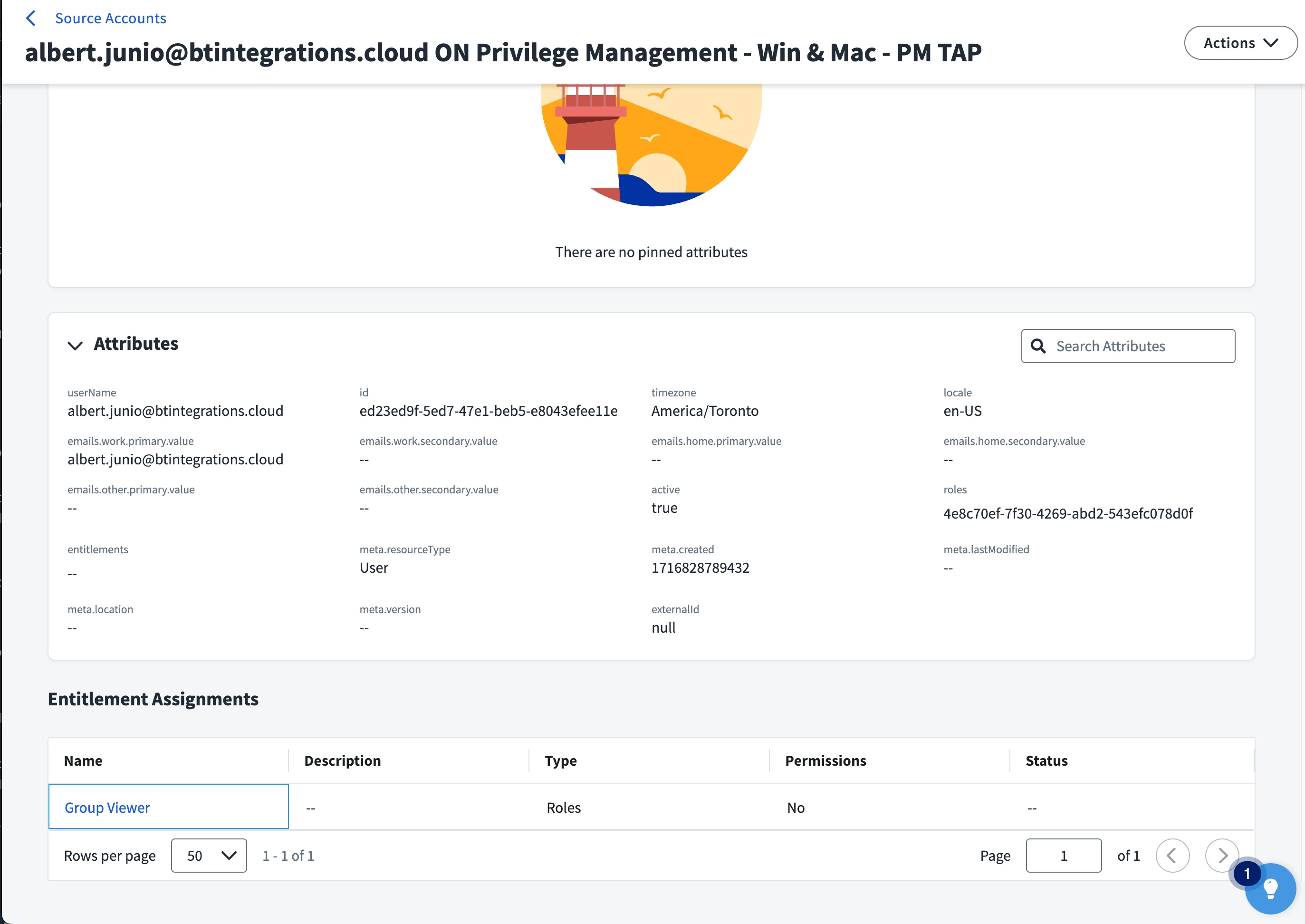
Task: Select the timezone value America/Toronto
Action: pyautogui.click(x=705, y=411)
